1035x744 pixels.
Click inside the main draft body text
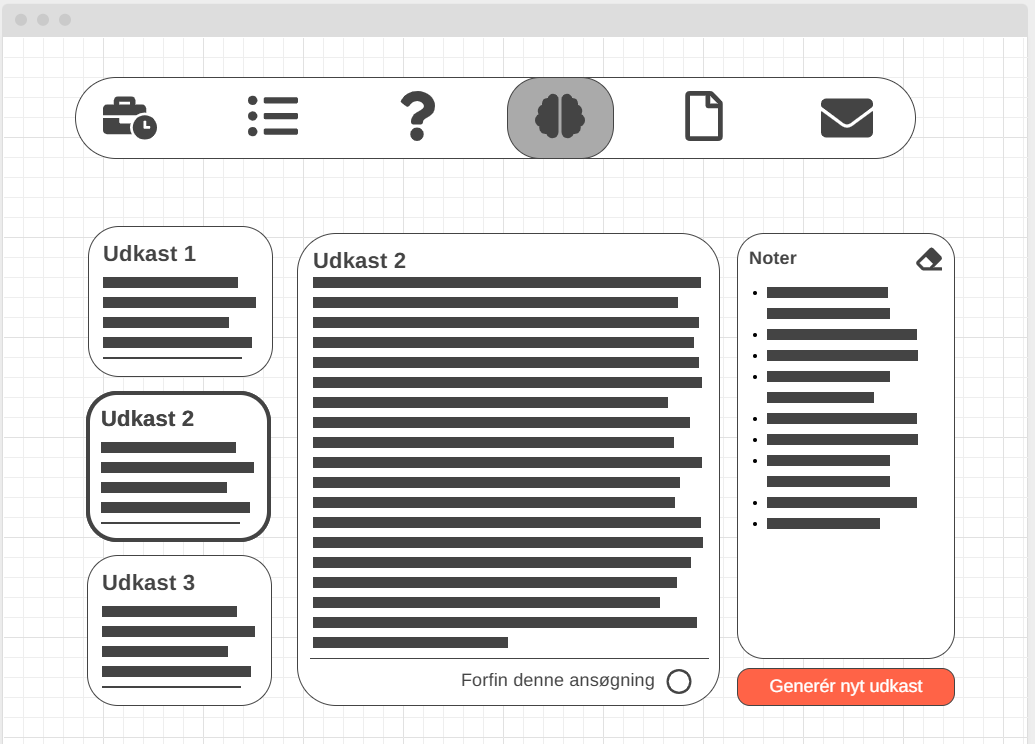(x=507, y=462)
